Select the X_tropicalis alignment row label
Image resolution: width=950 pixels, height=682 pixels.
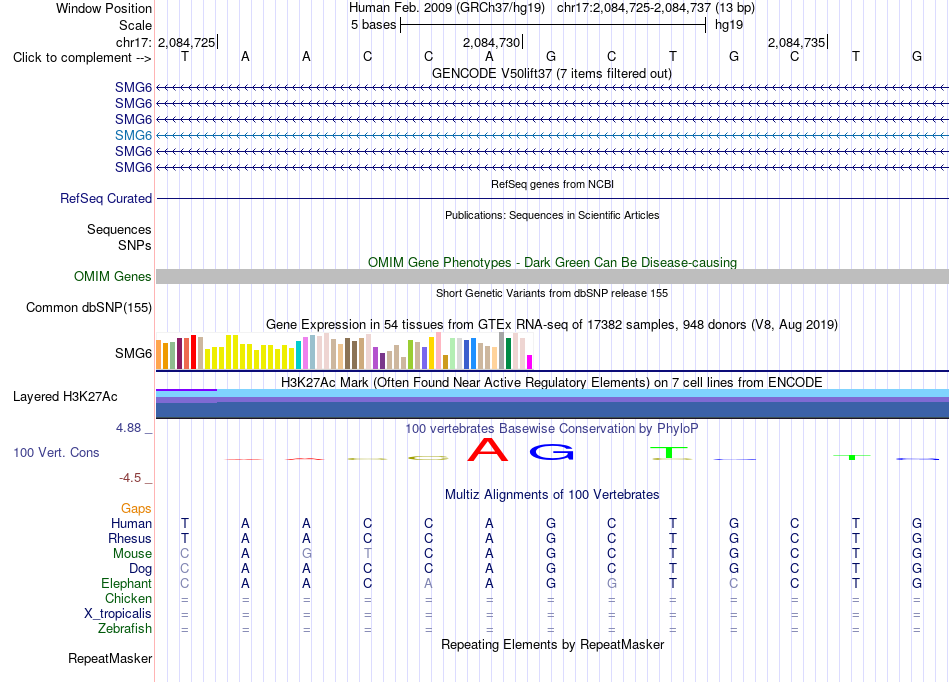point(118,614)
